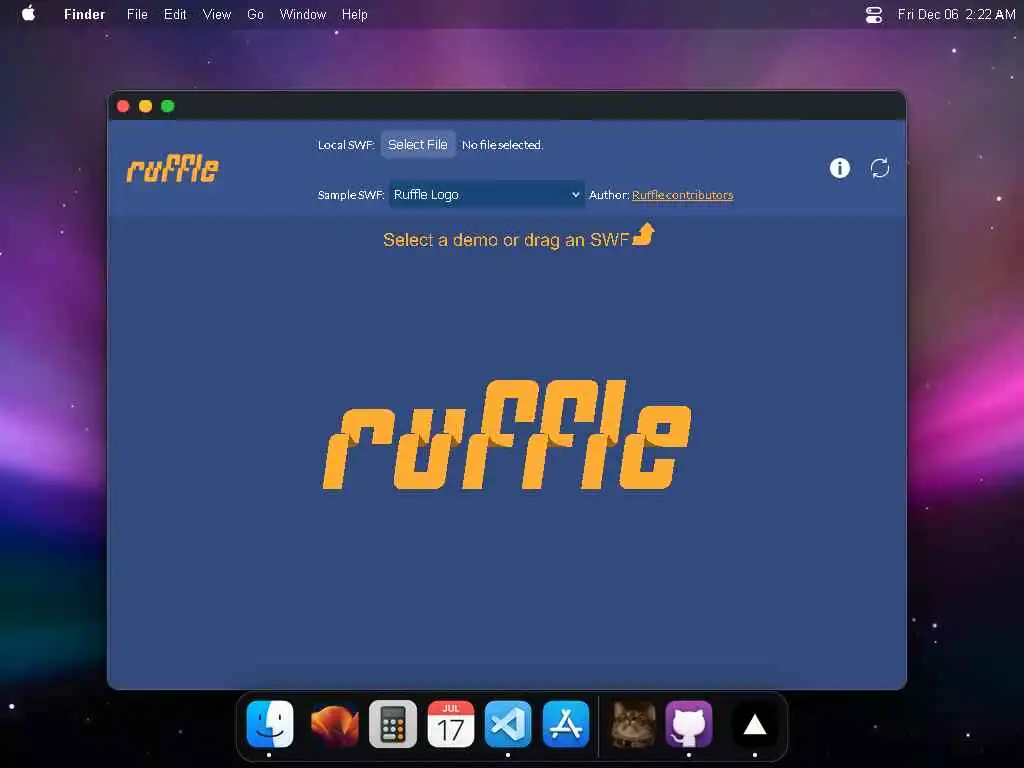
Task: Open the Finder menu in menu bar
Action: click(84, 14)
